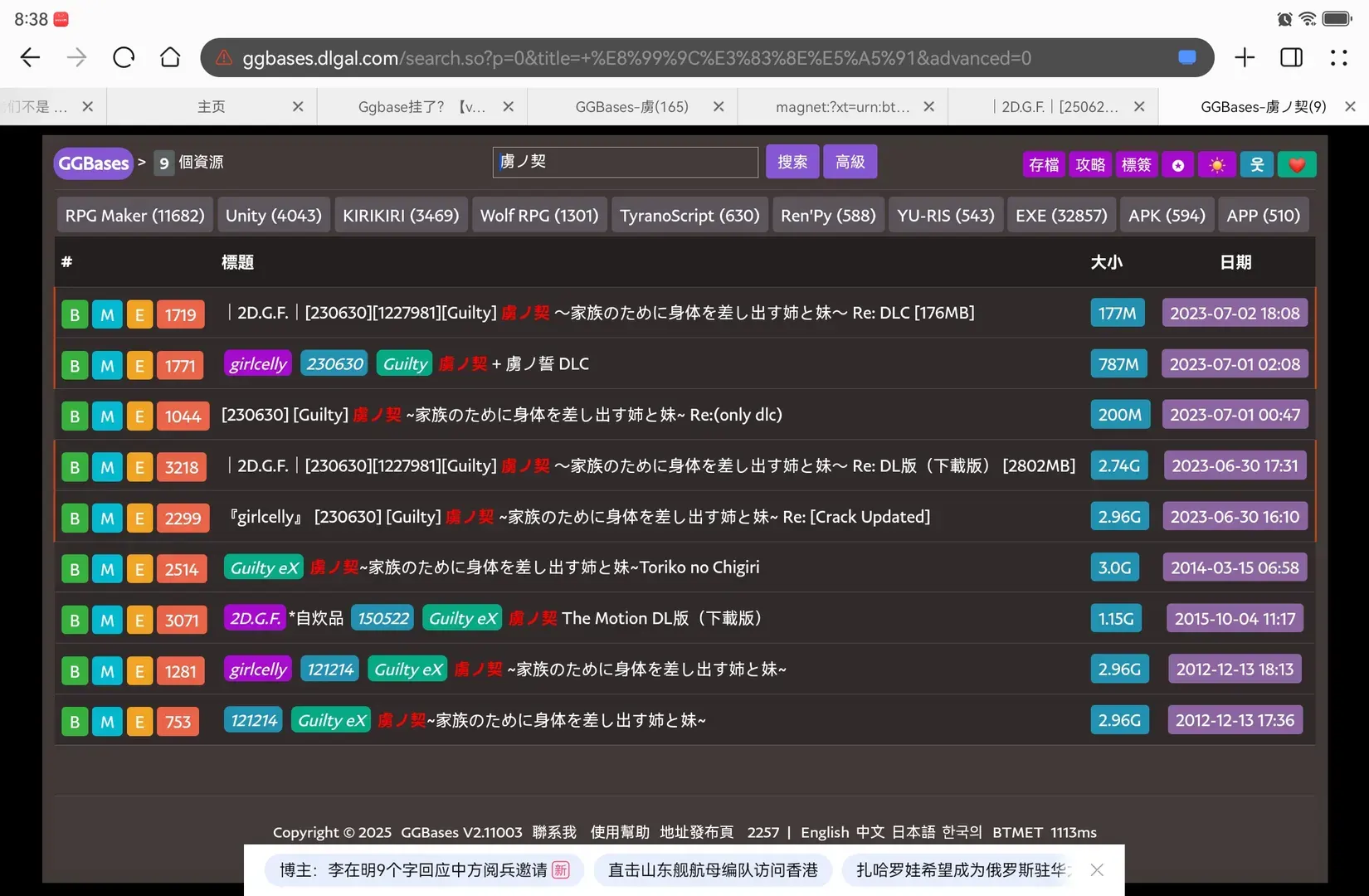
Task: Sort by 大小 size column header
Action: click(1106, 262)
